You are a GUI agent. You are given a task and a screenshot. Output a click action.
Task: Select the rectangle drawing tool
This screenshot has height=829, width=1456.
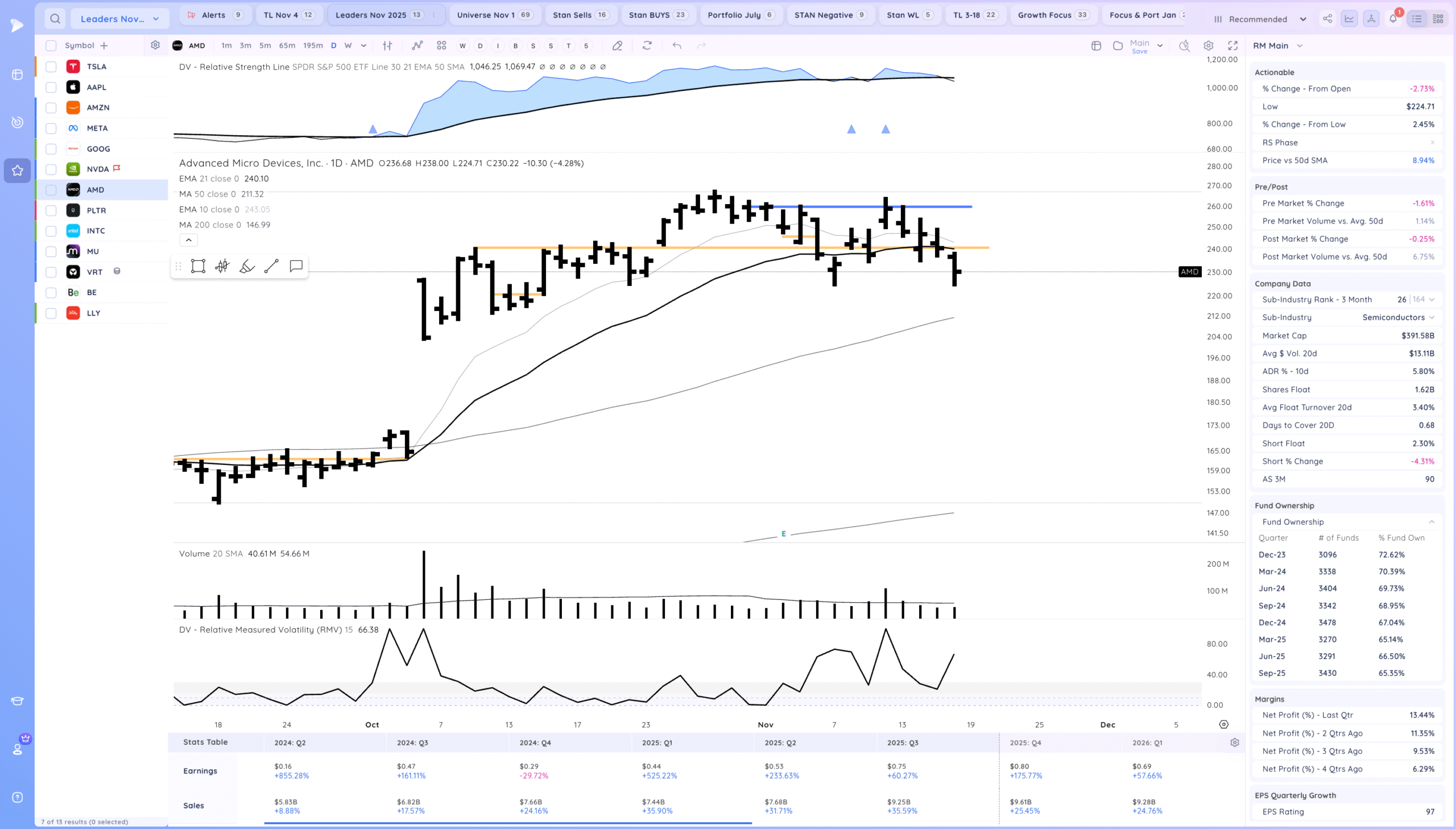197,266
